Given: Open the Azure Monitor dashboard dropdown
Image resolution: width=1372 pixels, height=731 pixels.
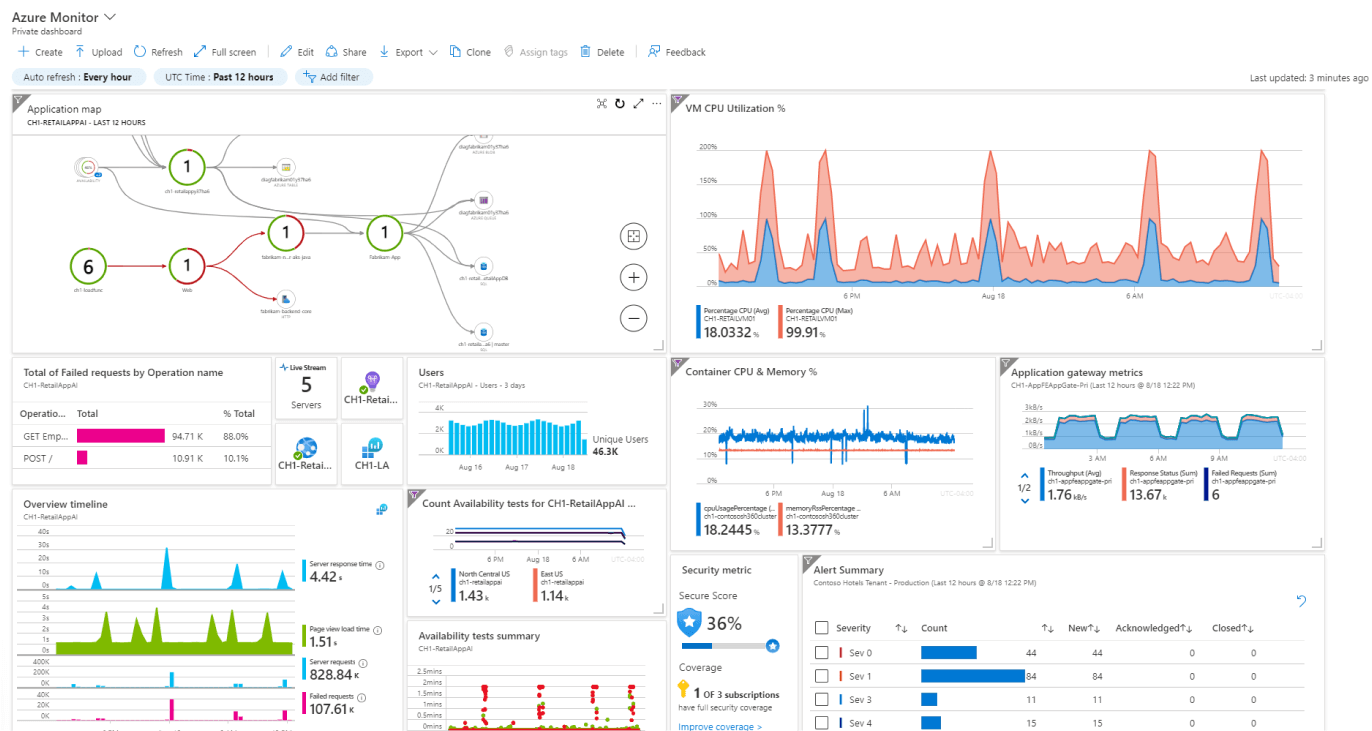Looking at the screenshot, I should tap(110, 16).
